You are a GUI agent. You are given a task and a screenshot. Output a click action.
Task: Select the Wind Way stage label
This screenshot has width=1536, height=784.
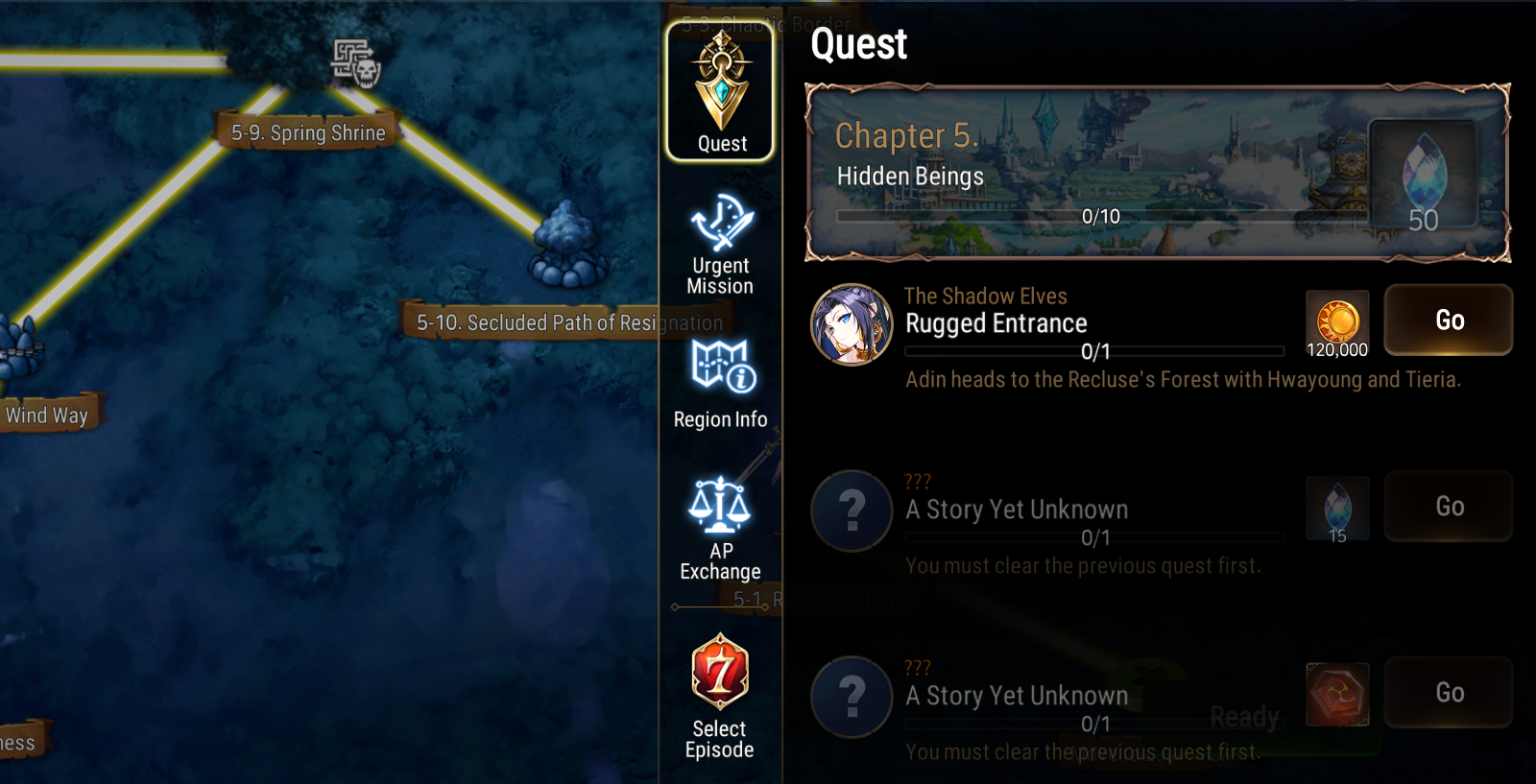point(48,415)
